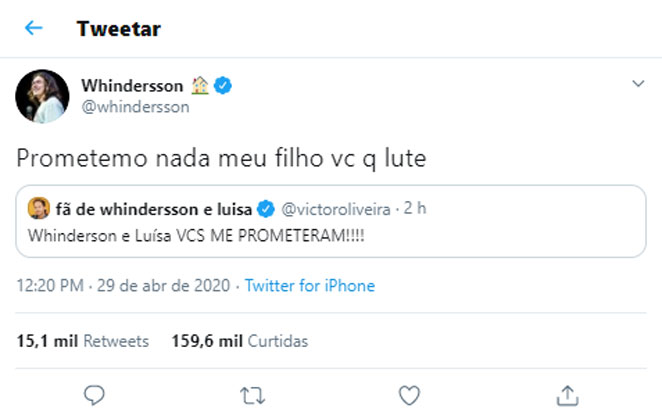Like the tweet with the heart icon
The width and height of the screenshot is (662, 419).
tap(409, 394)
